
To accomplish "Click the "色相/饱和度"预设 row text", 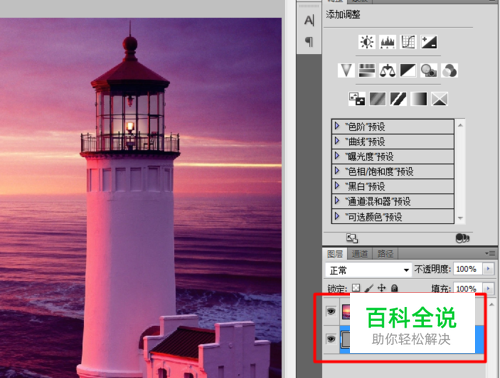I will click(x=379, y=171).
